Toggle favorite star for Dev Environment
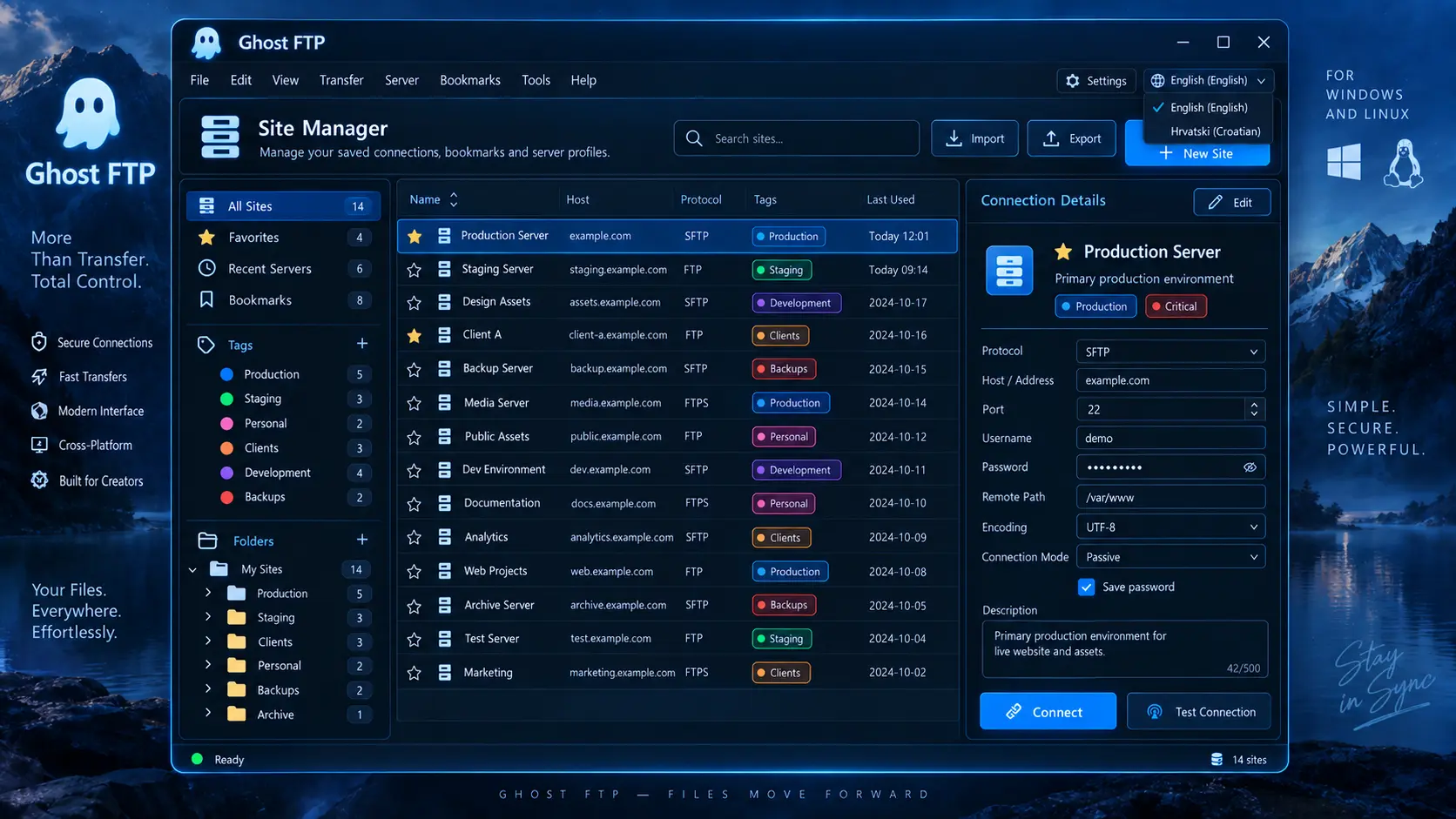1456x819 pixels. [415, 471]
